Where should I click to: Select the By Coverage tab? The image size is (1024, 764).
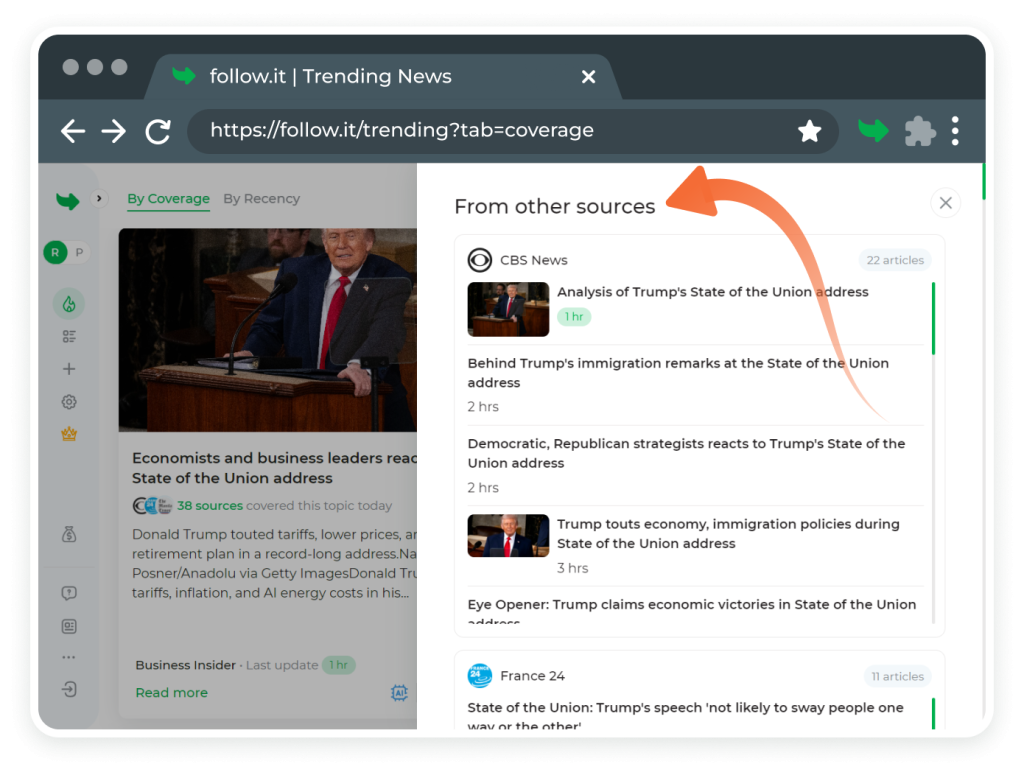point(168,199)
